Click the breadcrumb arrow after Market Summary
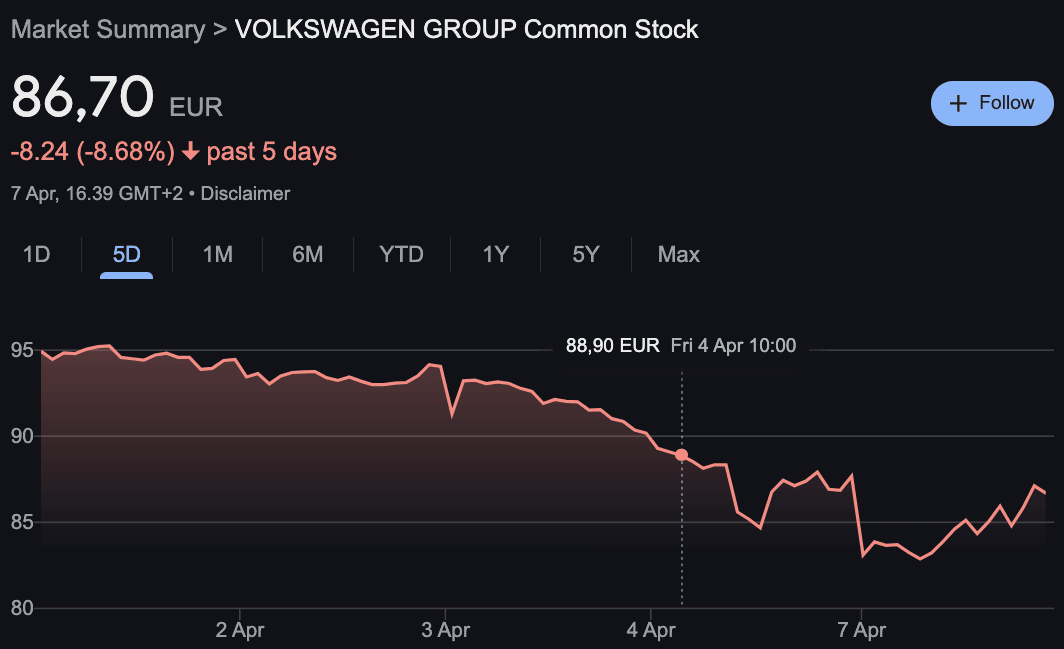Viewport: 1064px width, 649px height. pos(218,29)
